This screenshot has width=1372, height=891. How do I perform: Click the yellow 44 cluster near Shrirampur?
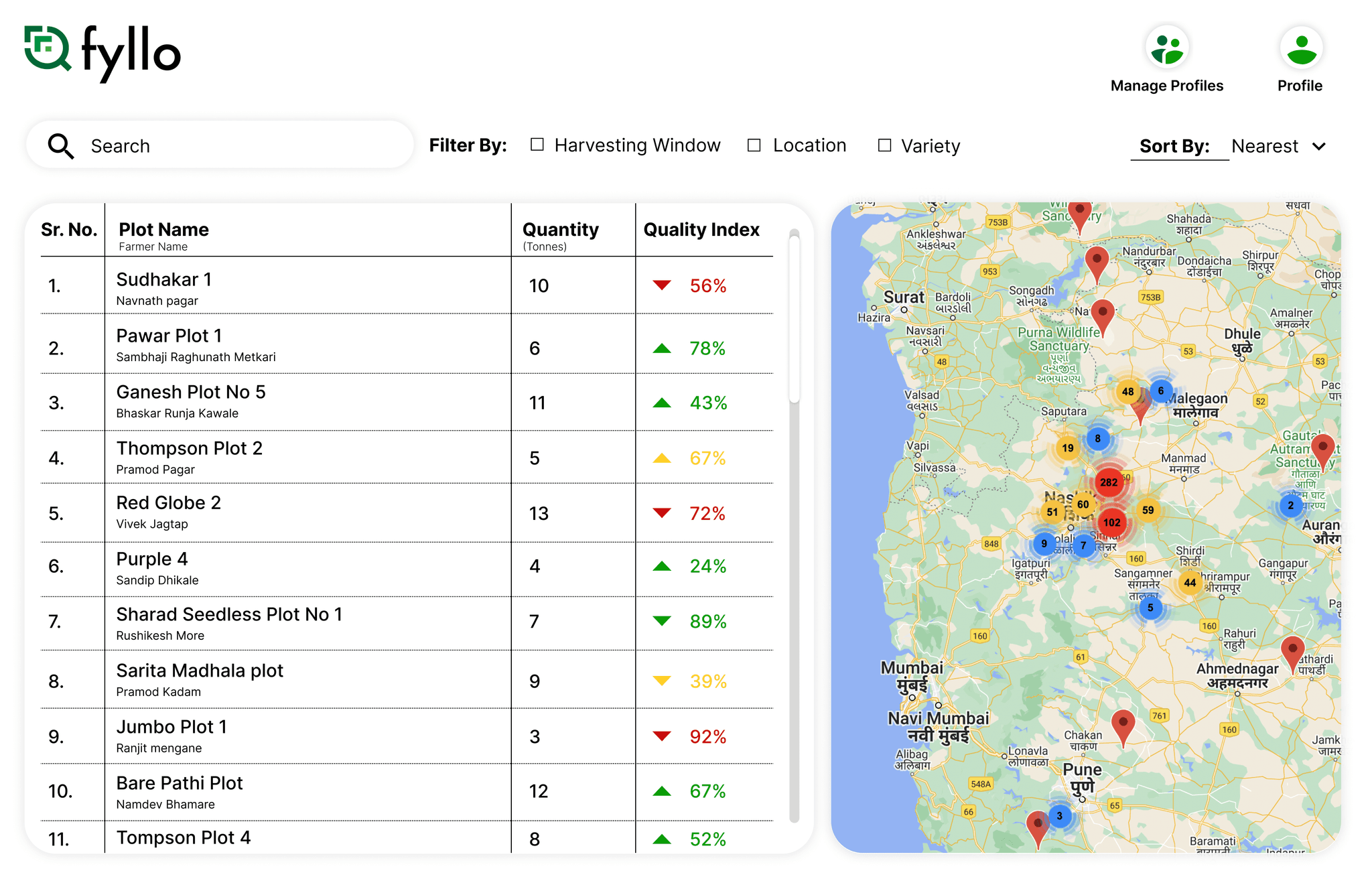coord(1190,582)
